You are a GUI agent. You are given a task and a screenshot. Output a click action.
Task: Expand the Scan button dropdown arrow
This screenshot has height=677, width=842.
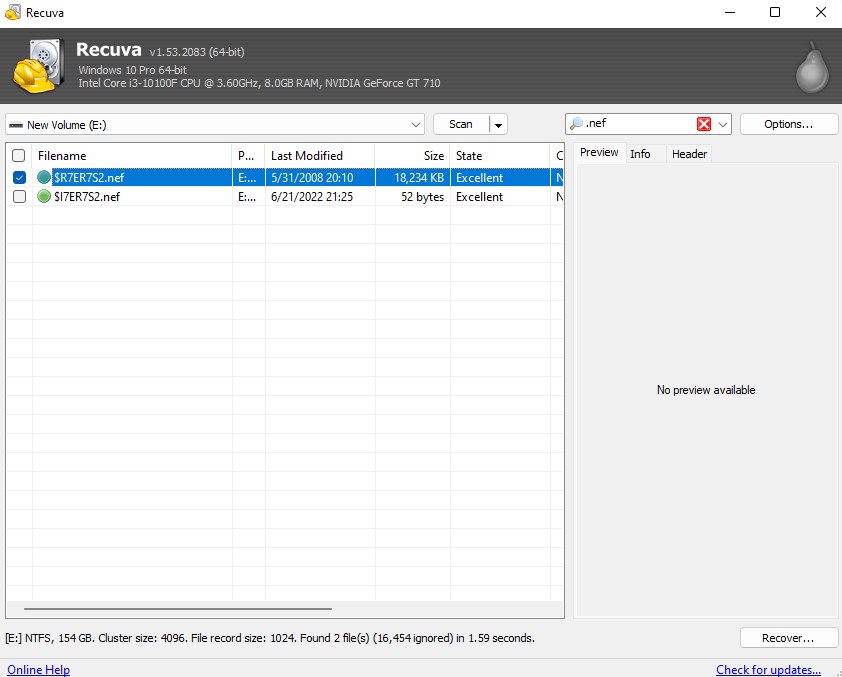[x=498, y=125]
